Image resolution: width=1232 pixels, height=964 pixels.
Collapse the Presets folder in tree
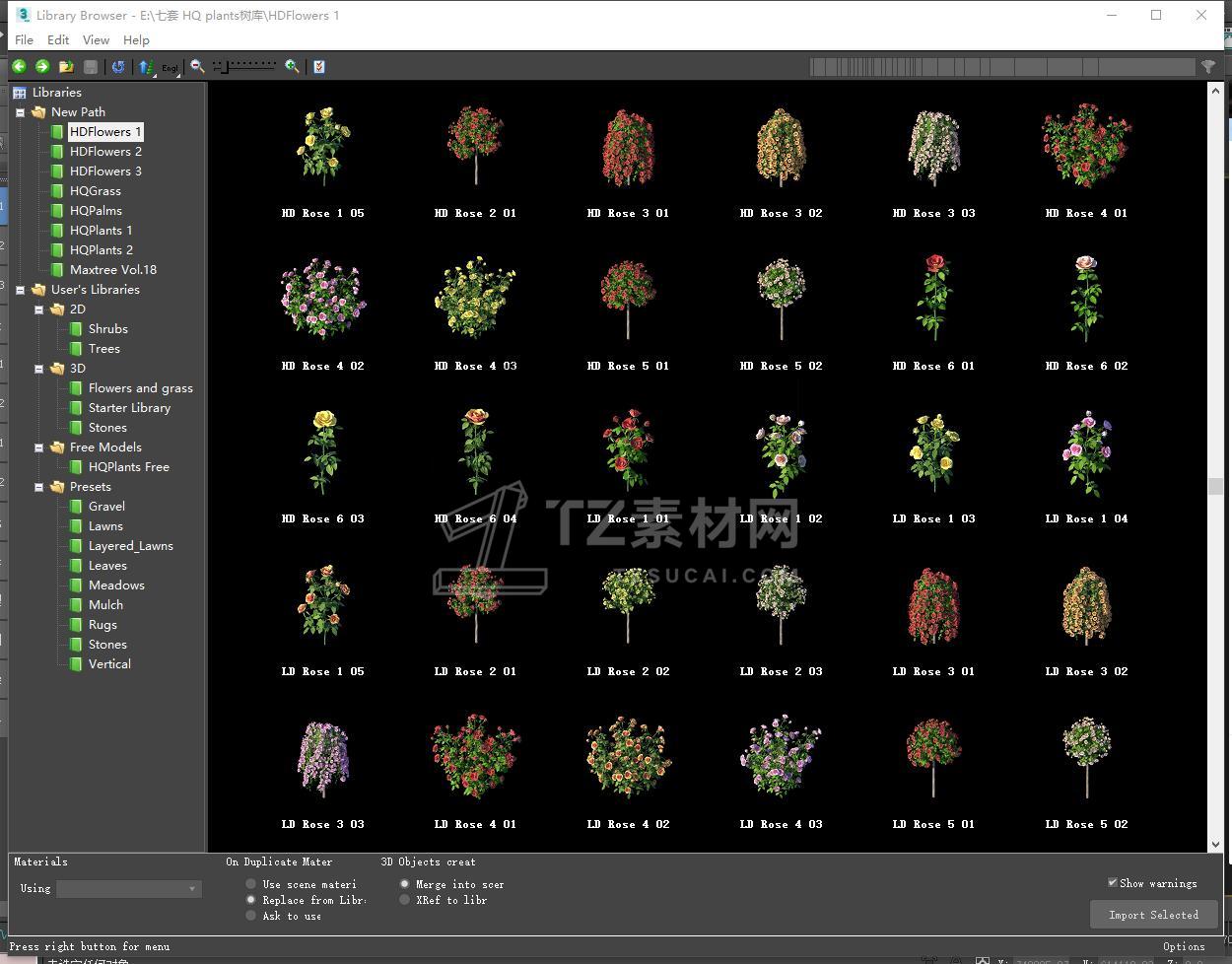click(39, 487)
